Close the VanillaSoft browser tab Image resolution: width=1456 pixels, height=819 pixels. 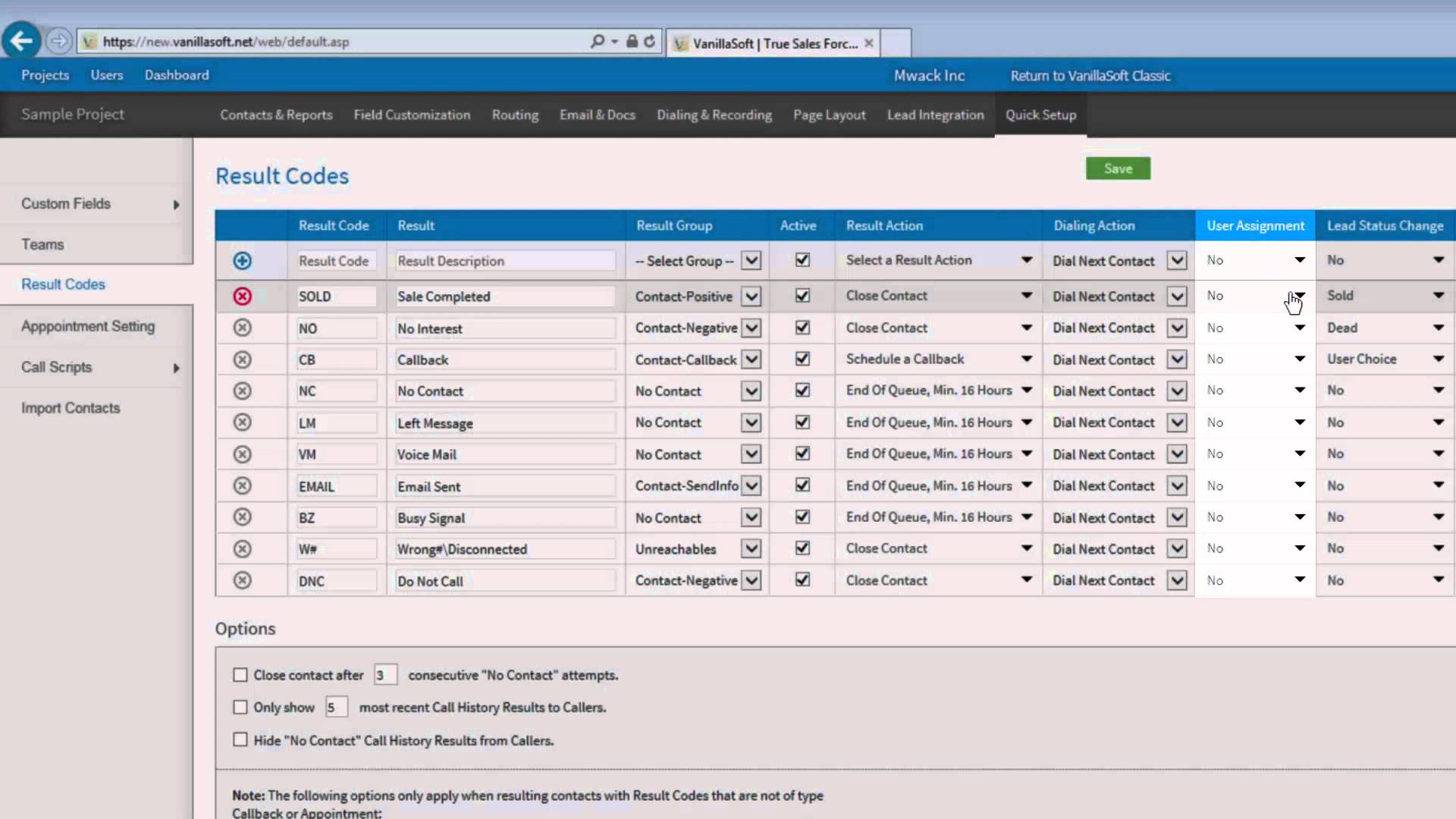click(869, 43)
